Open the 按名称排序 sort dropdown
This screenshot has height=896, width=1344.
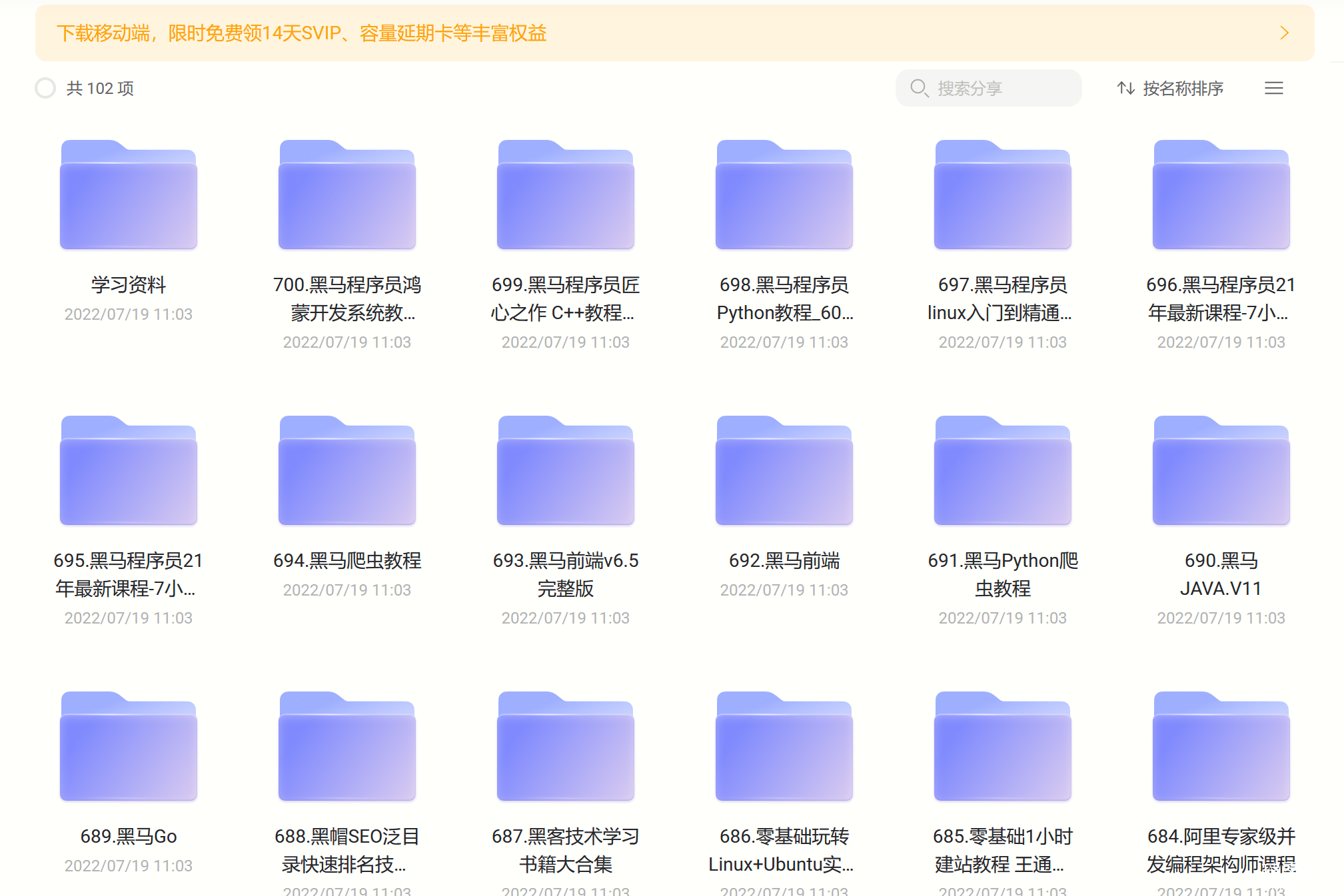click(x=1170, y=88)
